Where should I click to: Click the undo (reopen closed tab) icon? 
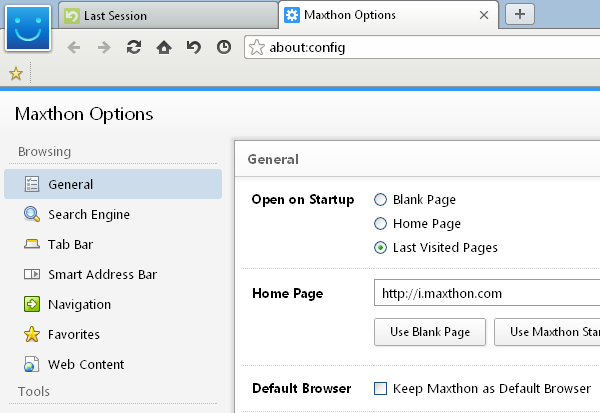(194, 47)
